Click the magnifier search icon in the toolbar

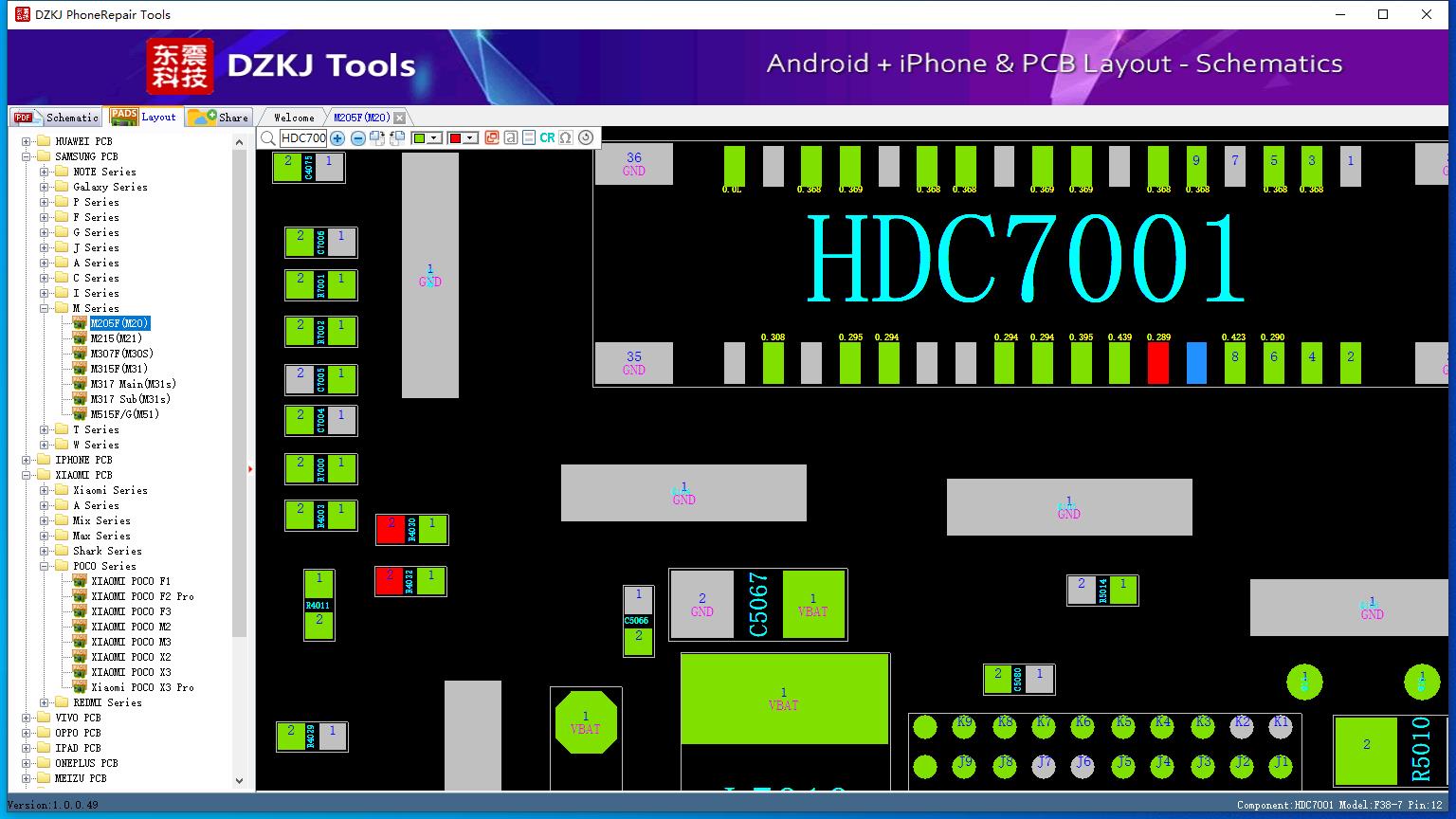point(268,138)
